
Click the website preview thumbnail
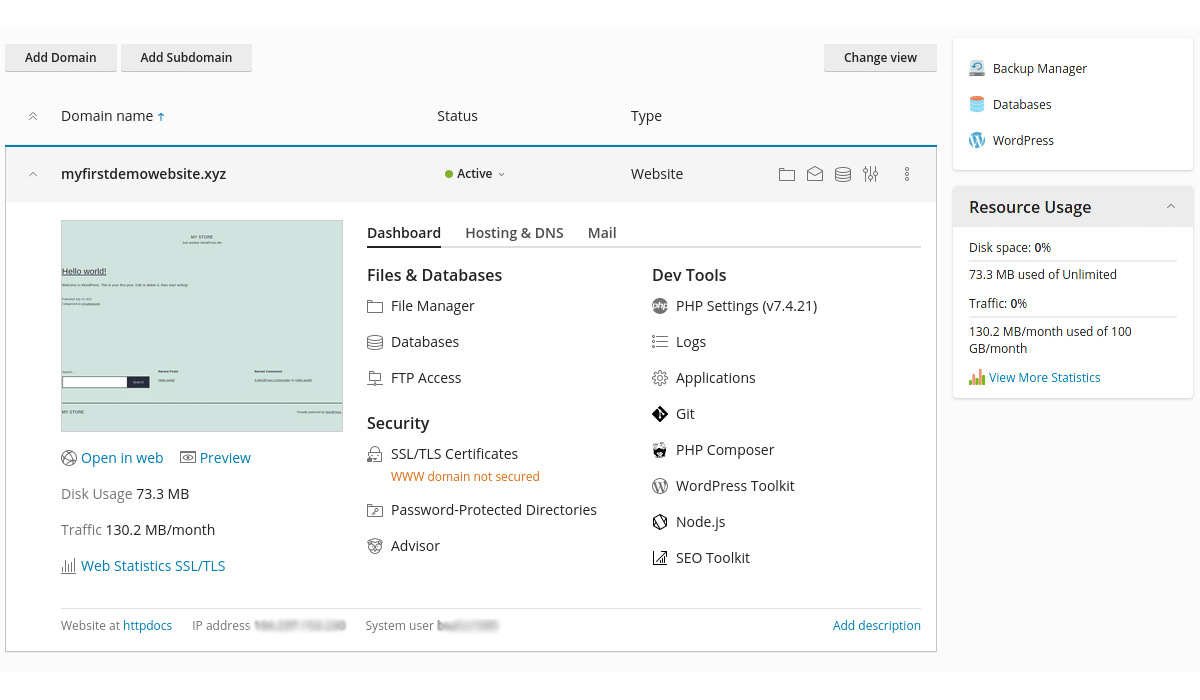[x=202, y=325]
